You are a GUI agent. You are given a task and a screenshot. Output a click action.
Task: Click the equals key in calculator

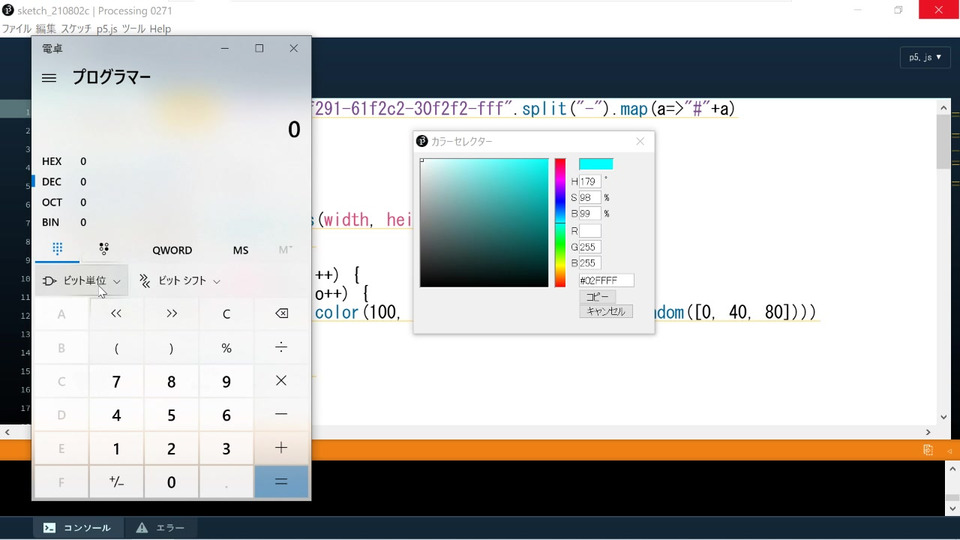(281, 482)
